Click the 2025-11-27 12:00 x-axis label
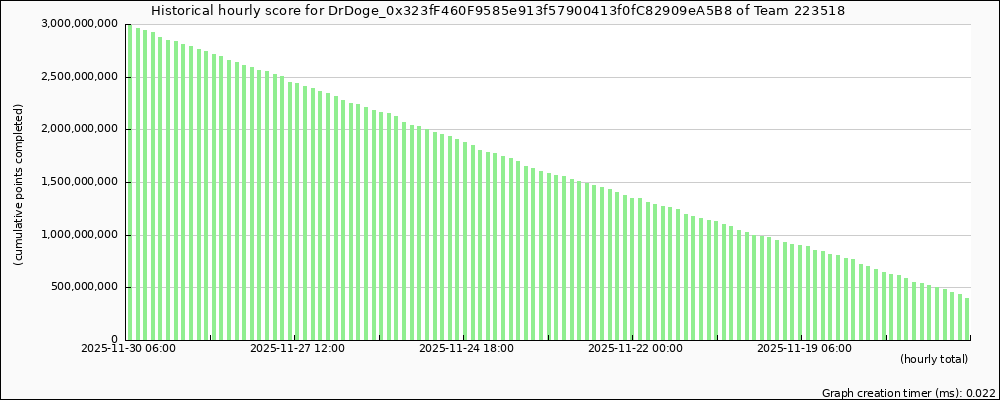 297,349
